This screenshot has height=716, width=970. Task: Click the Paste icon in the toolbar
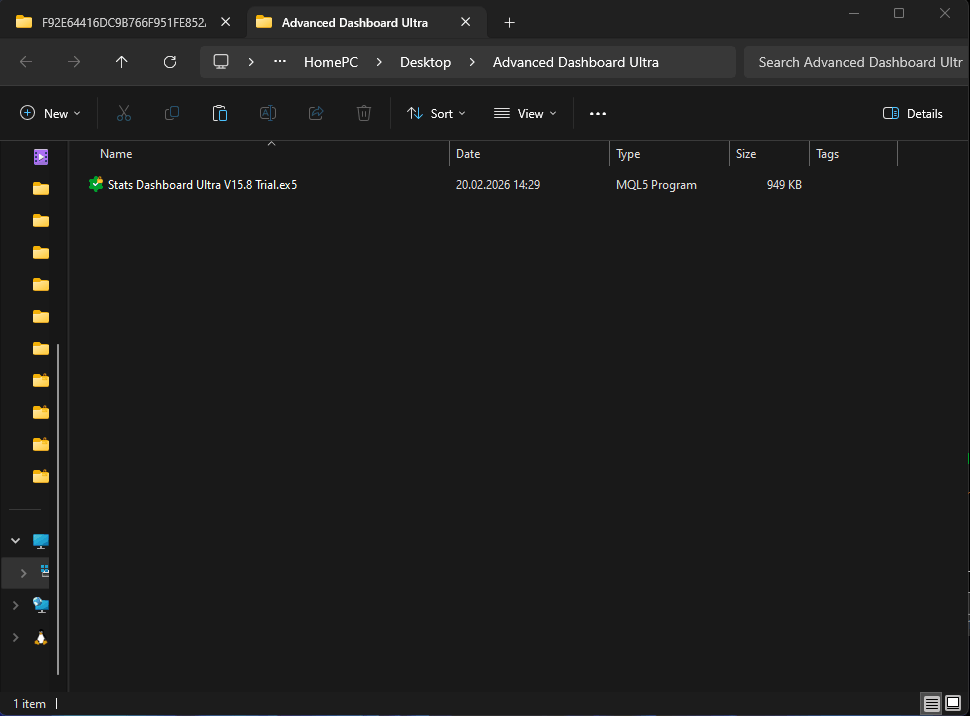[220, 114]
